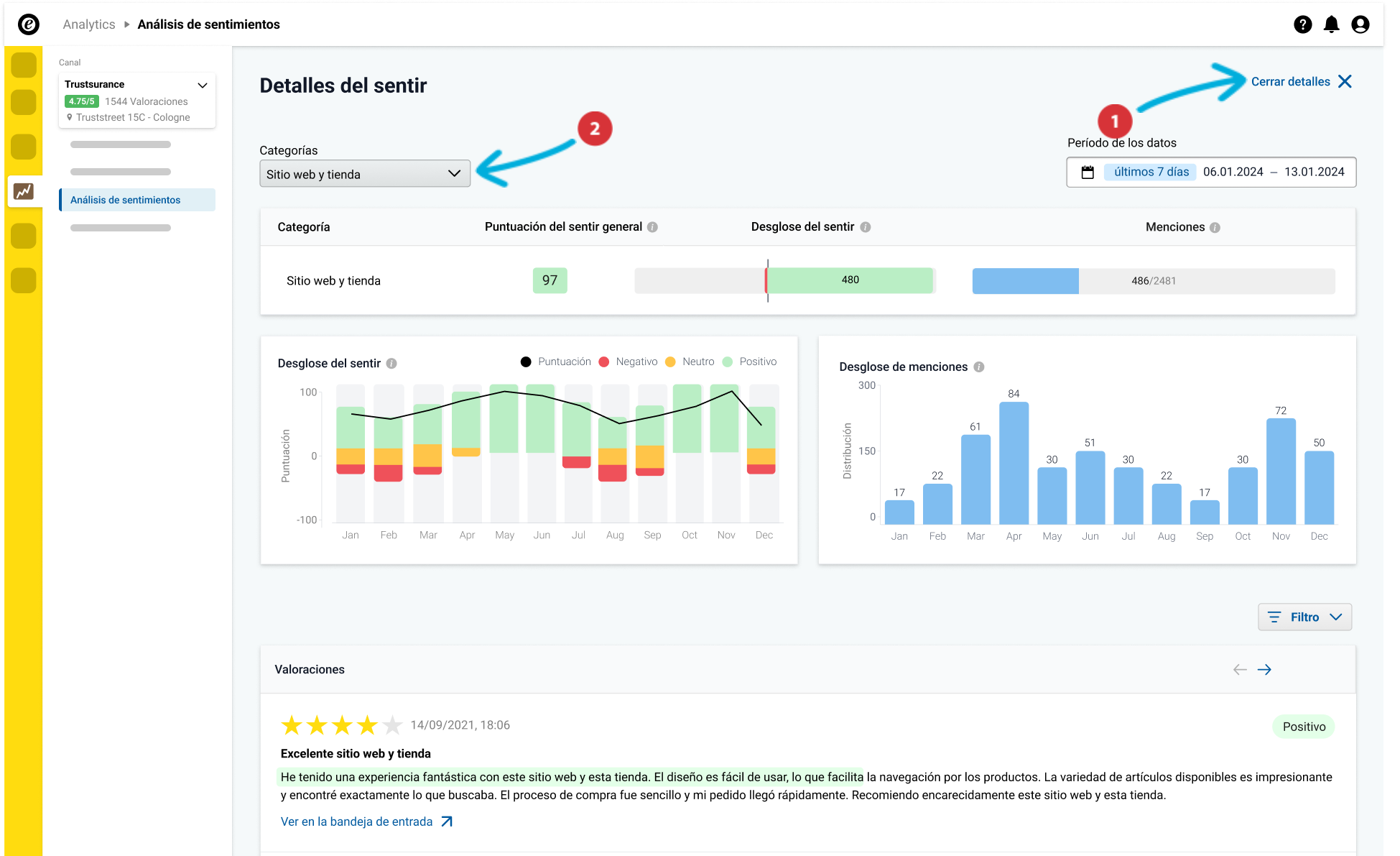1400x856 pixels.
Task: Show info icon next to Menciones header
Action: [x=1215, y=227]
